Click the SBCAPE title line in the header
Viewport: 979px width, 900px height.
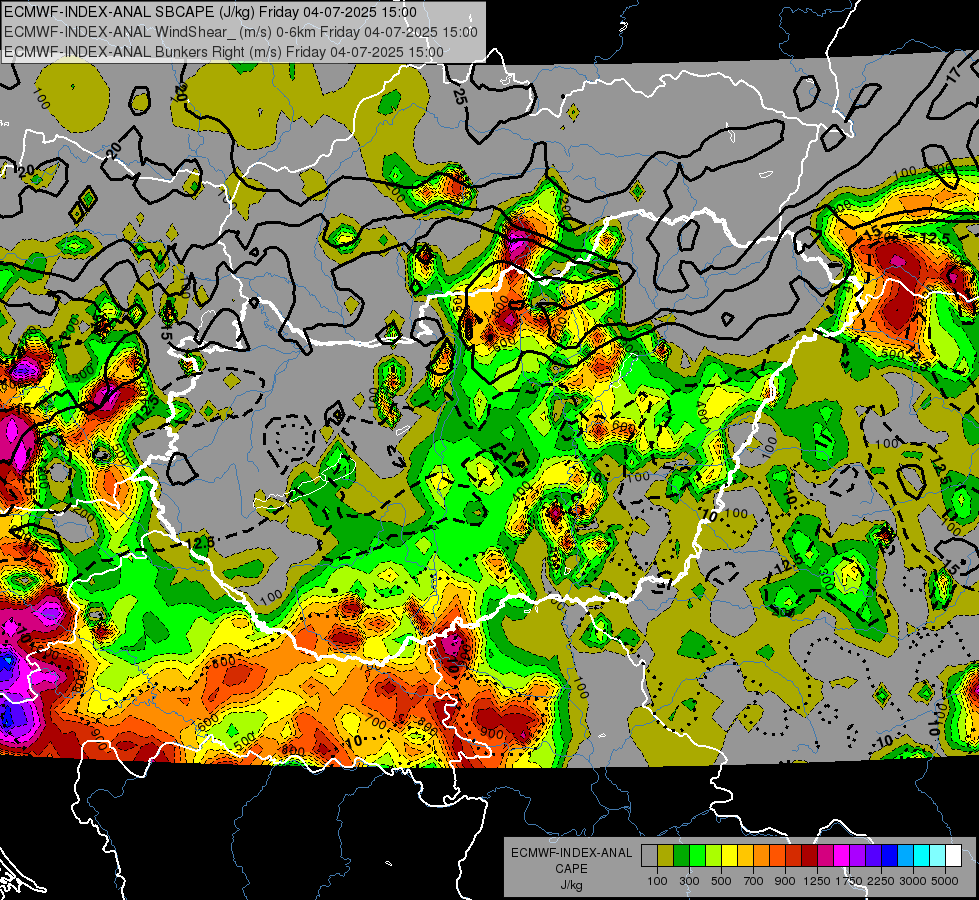pos(210,12)
